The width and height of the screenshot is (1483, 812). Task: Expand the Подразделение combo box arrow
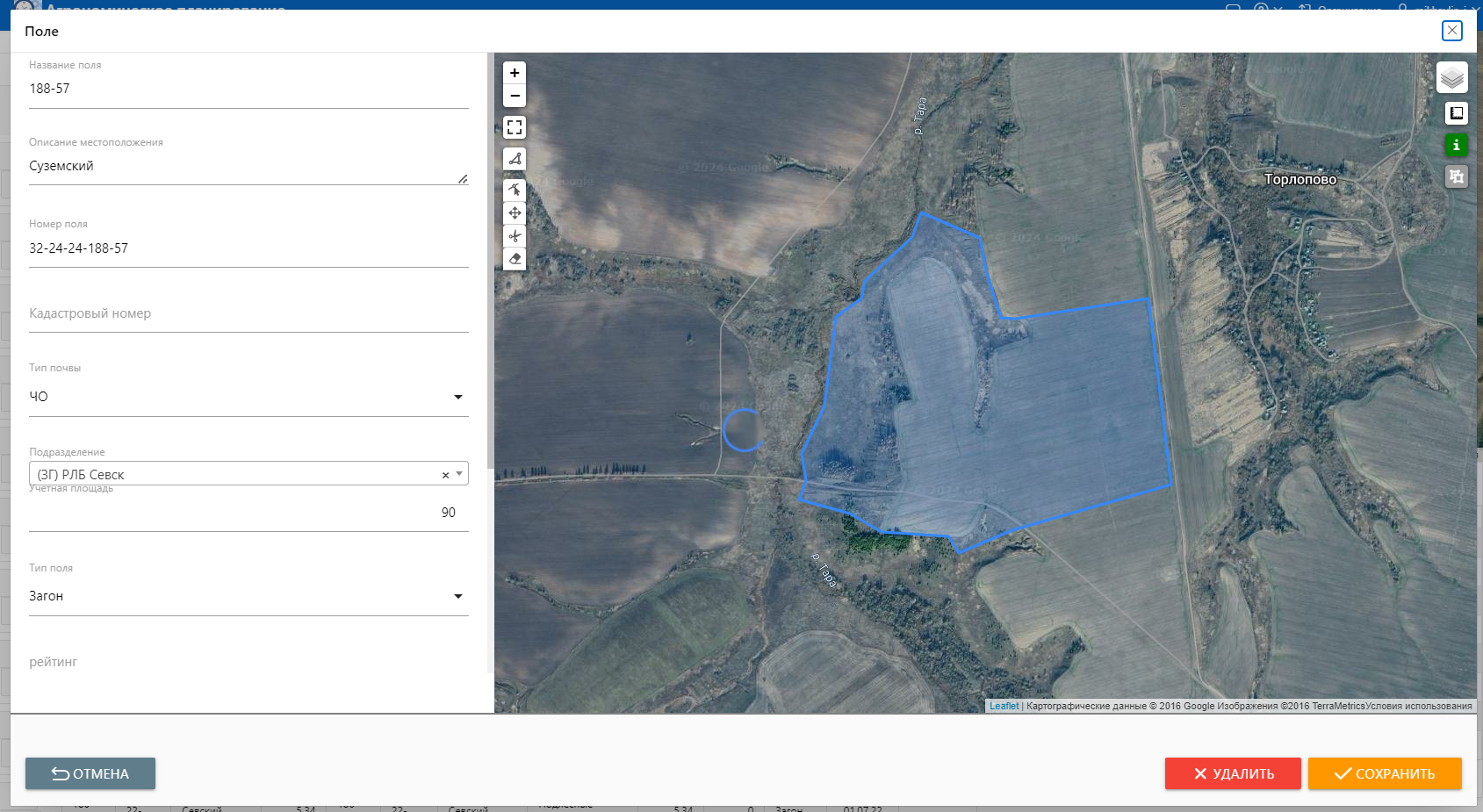tap(459, 474)
